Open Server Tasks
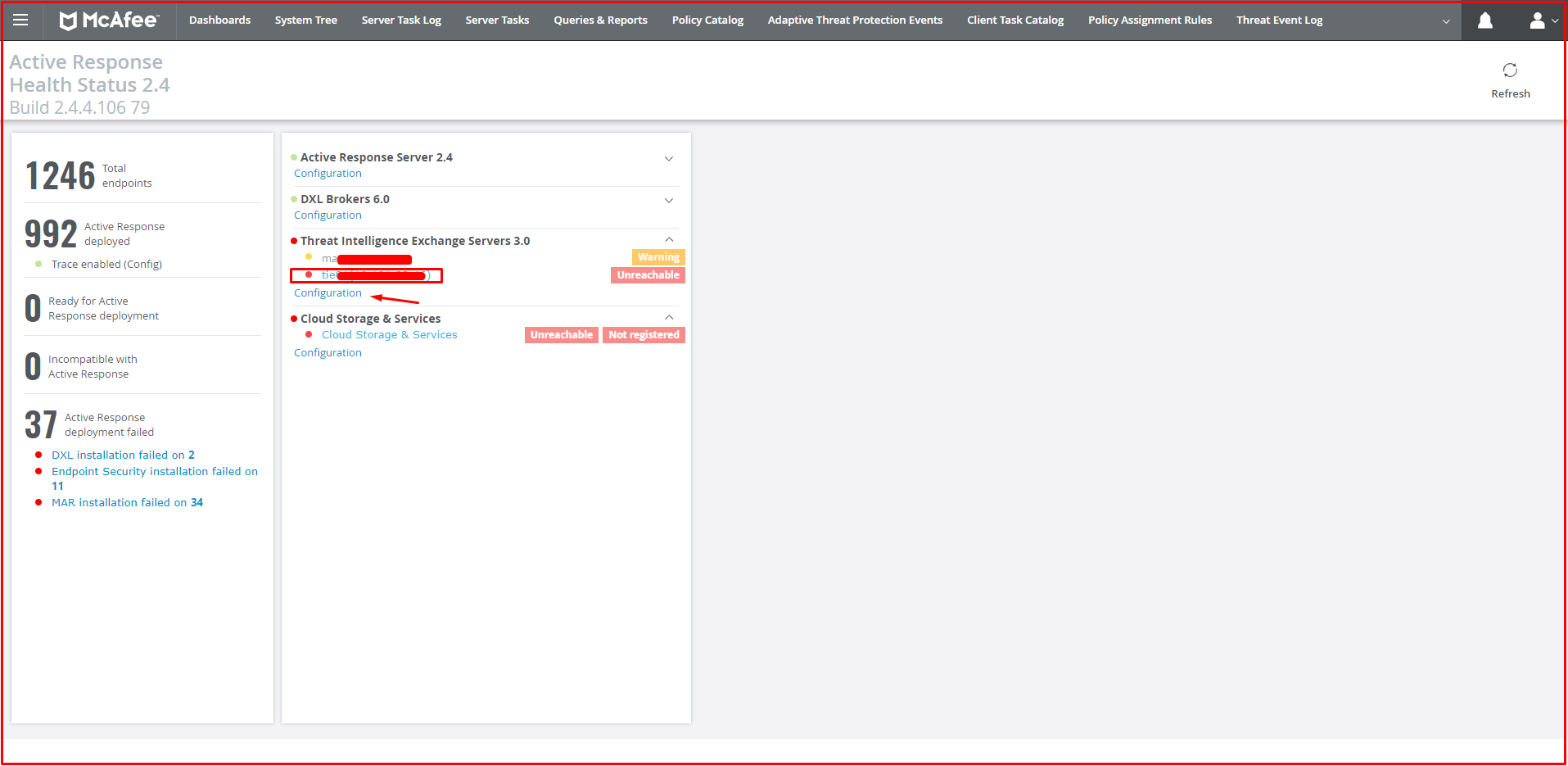 [497, 20]
